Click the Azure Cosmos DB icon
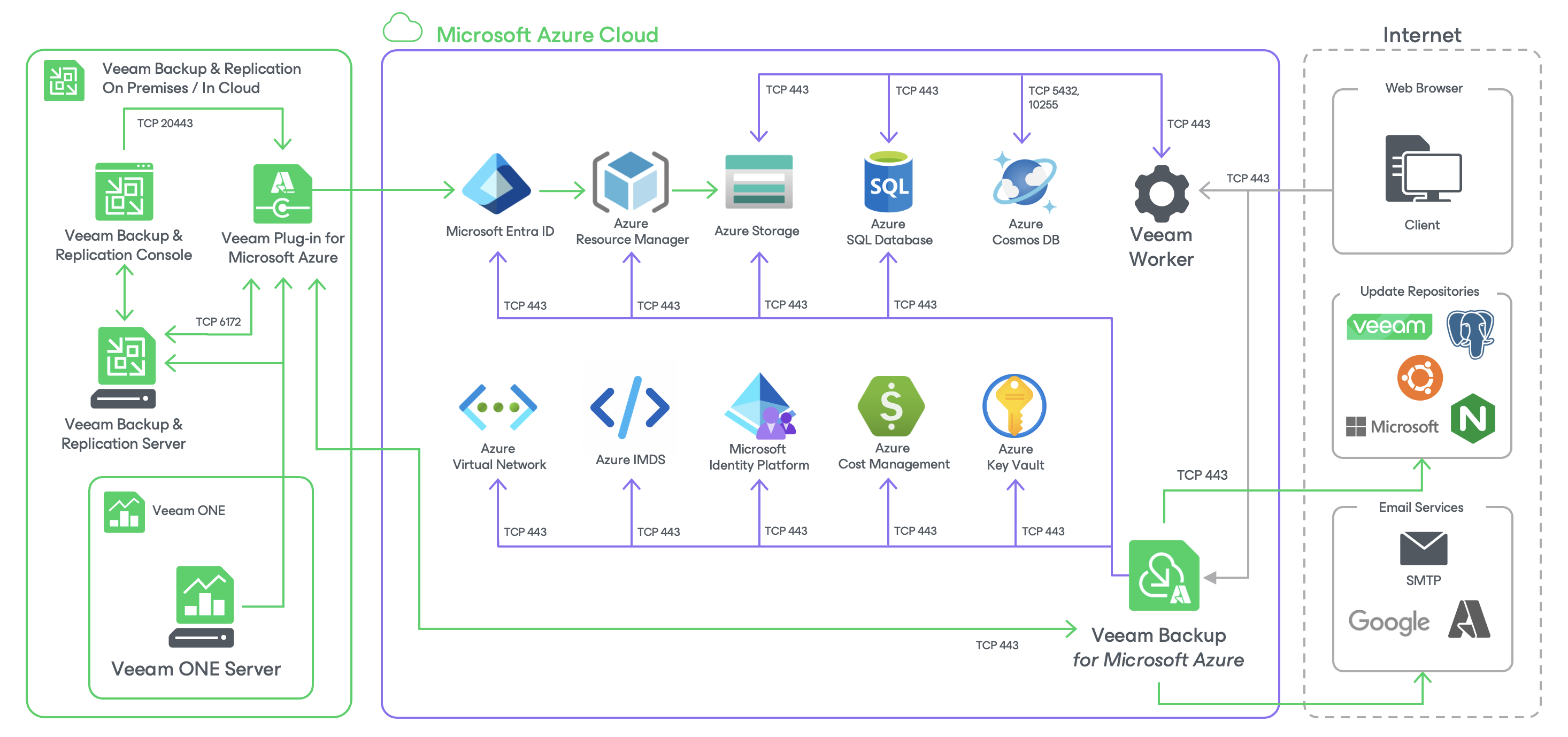 click(1025, 181)
